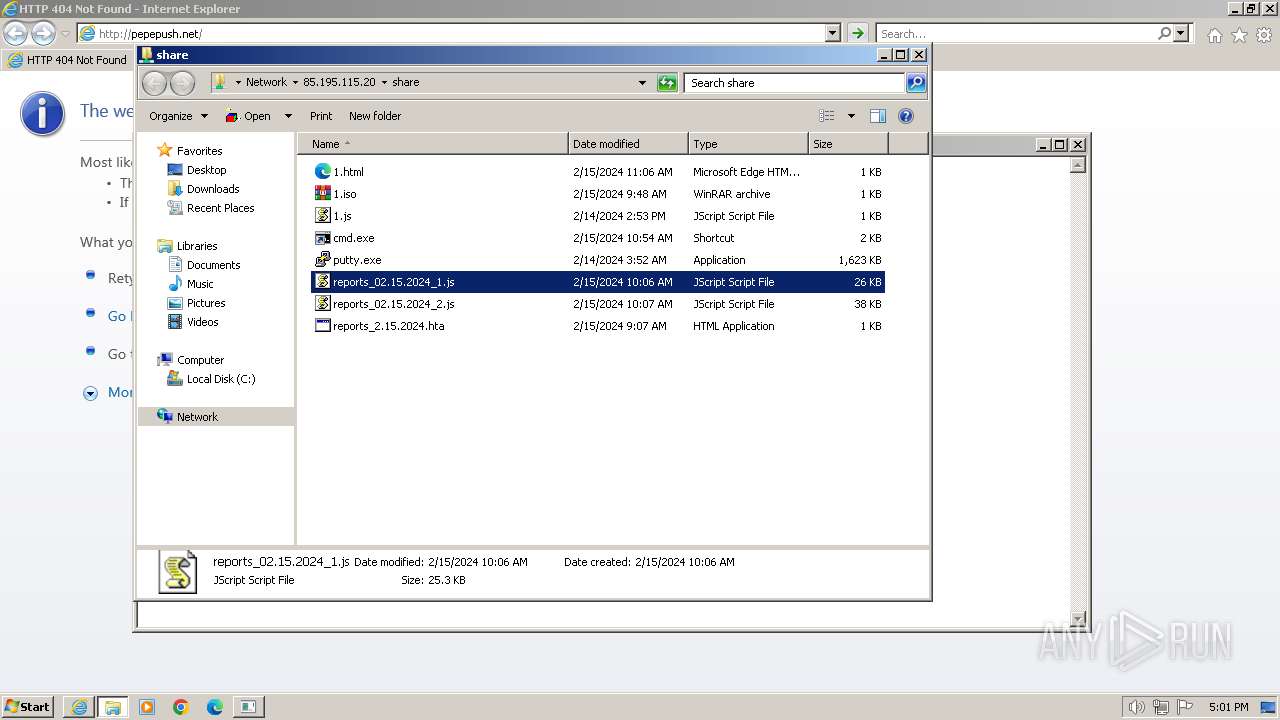
Task: Click the Explorer forward arrow in share window
Action: point(182,83)
